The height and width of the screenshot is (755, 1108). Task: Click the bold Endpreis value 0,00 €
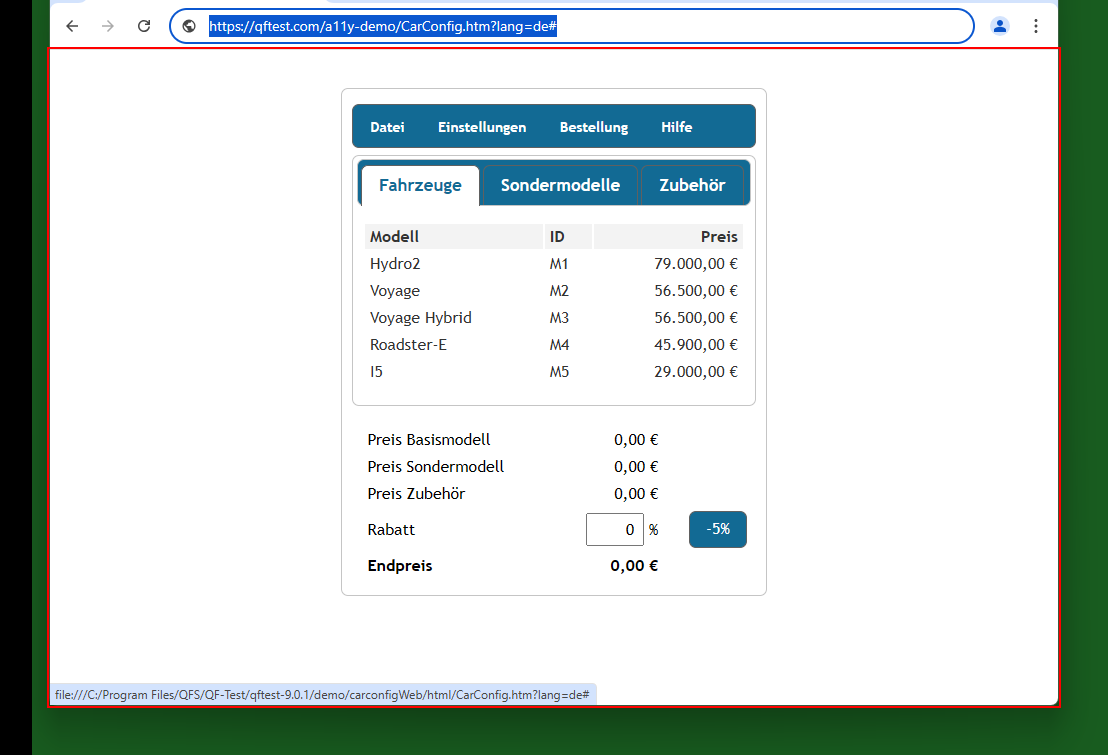pos(634,566)
